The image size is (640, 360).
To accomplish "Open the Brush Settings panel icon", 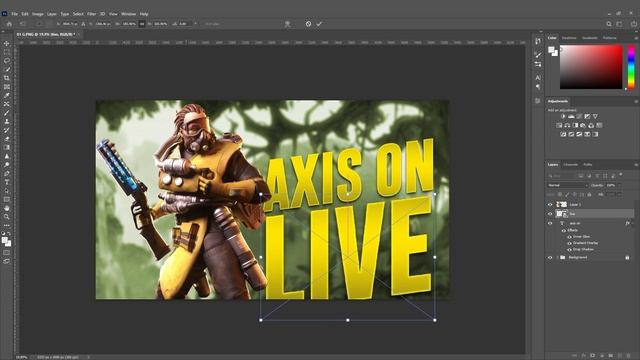I will coord(538,54).
